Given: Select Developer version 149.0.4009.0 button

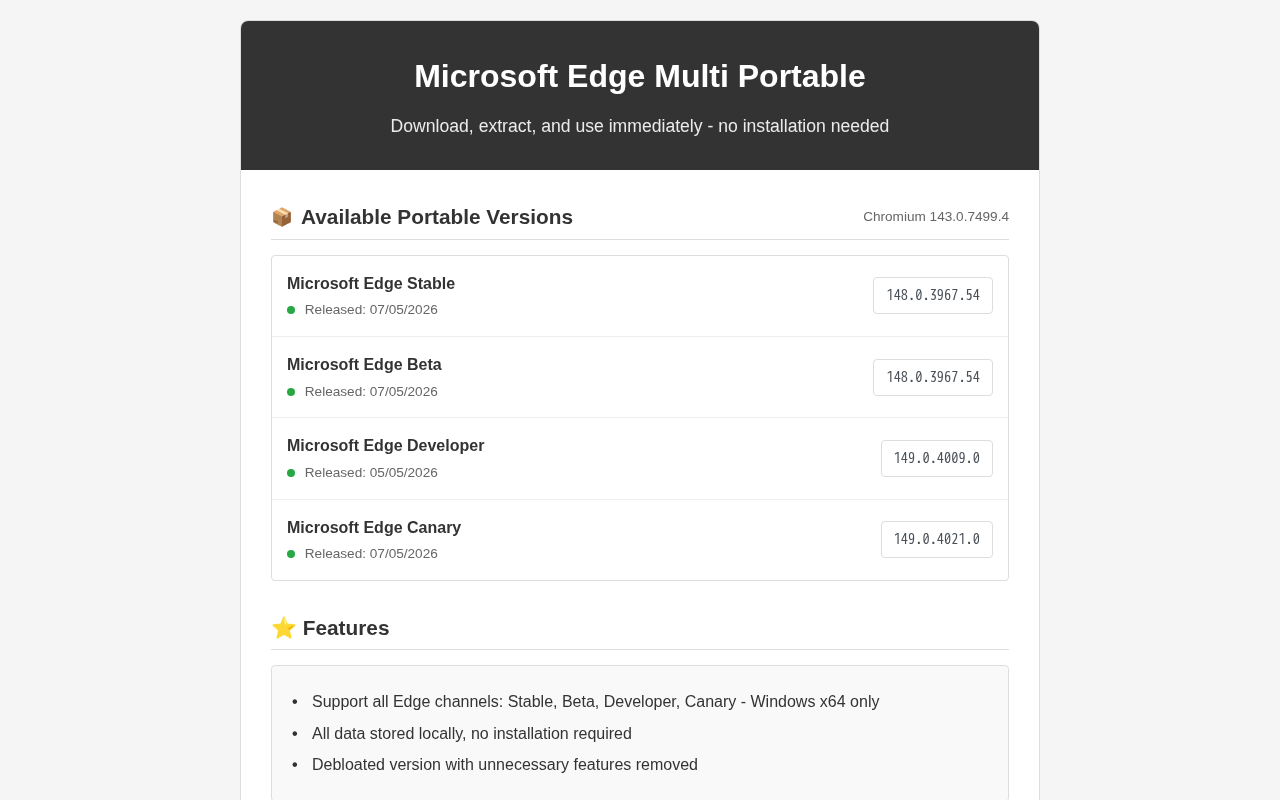Looking at the screenshot, I should tap(937, 459).
